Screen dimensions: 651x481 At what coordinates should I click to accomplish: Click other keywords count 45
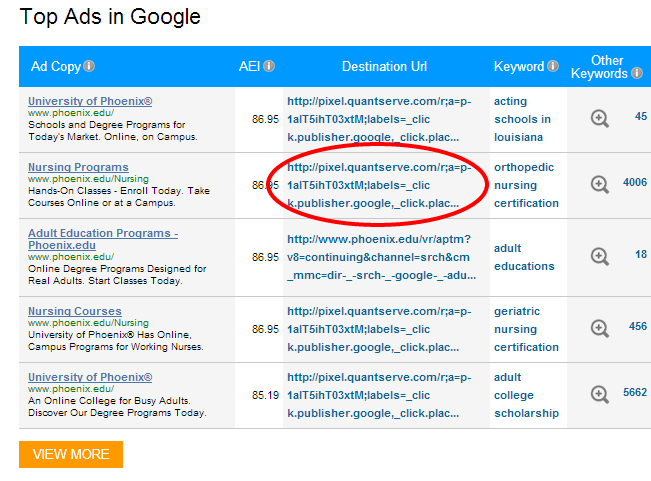(x=641, y=116)
